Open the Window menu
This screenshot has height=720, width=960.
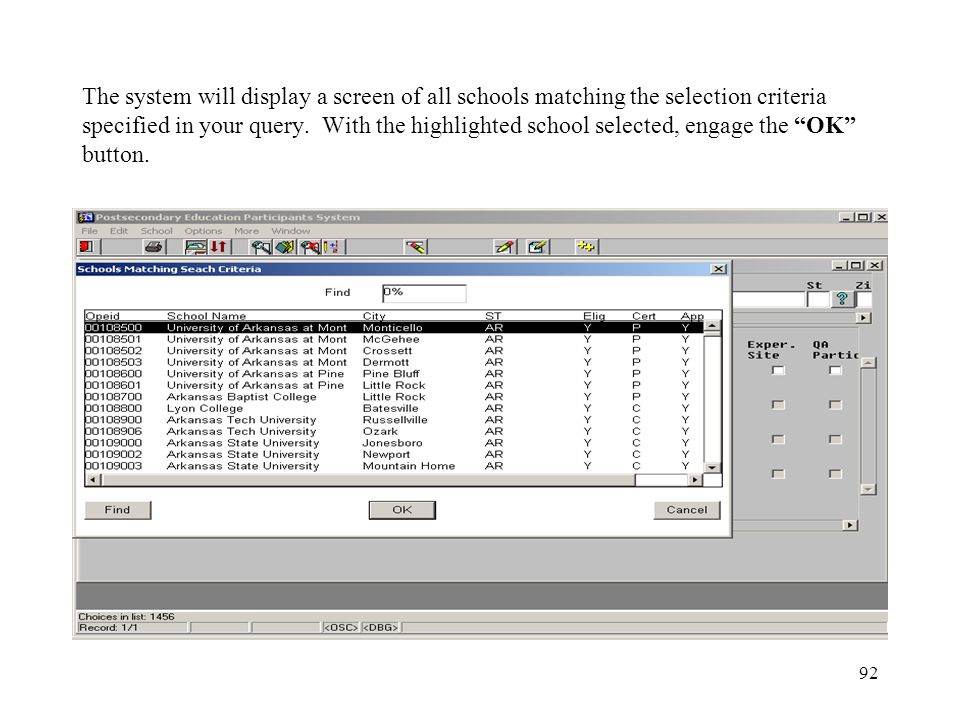[x=291, y=231]
